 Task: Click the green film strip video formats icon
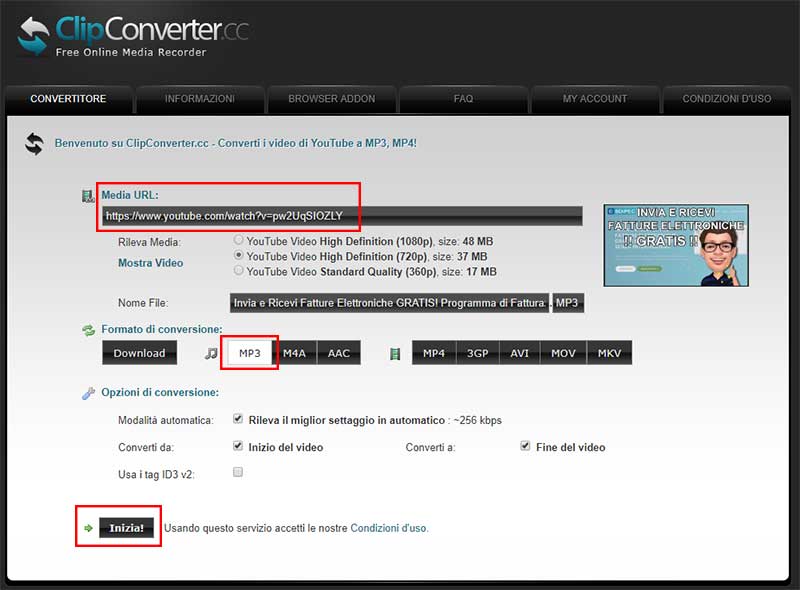point(395,354)
